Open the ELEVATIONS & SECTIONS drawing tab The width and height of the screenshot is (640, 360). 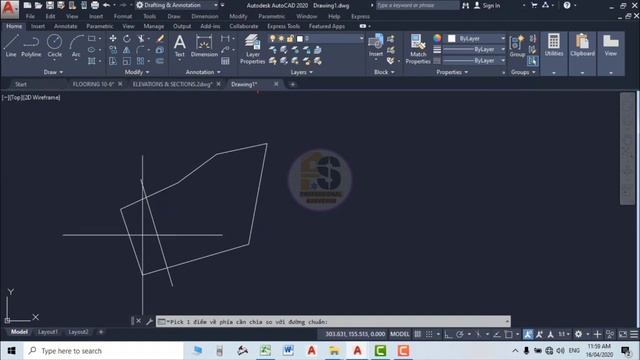tap(172, 84)
